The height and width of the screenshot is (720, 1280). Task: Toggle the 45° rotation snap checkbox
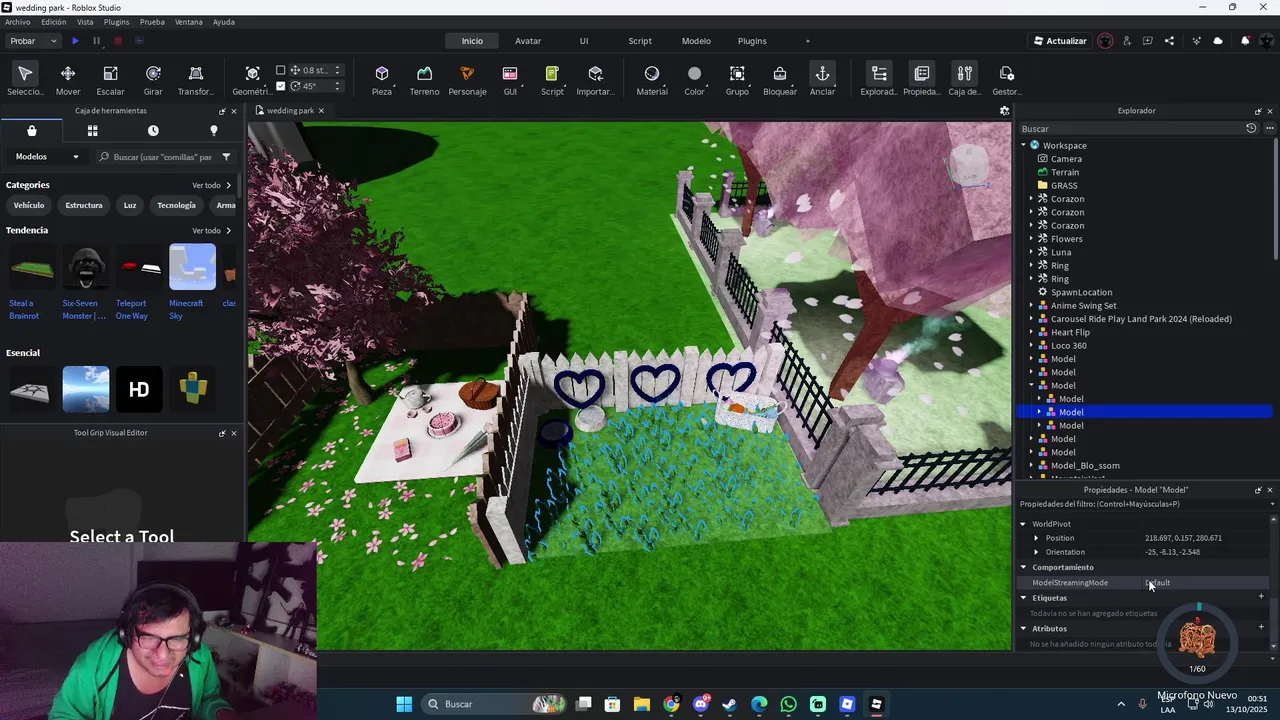point(281,86)
